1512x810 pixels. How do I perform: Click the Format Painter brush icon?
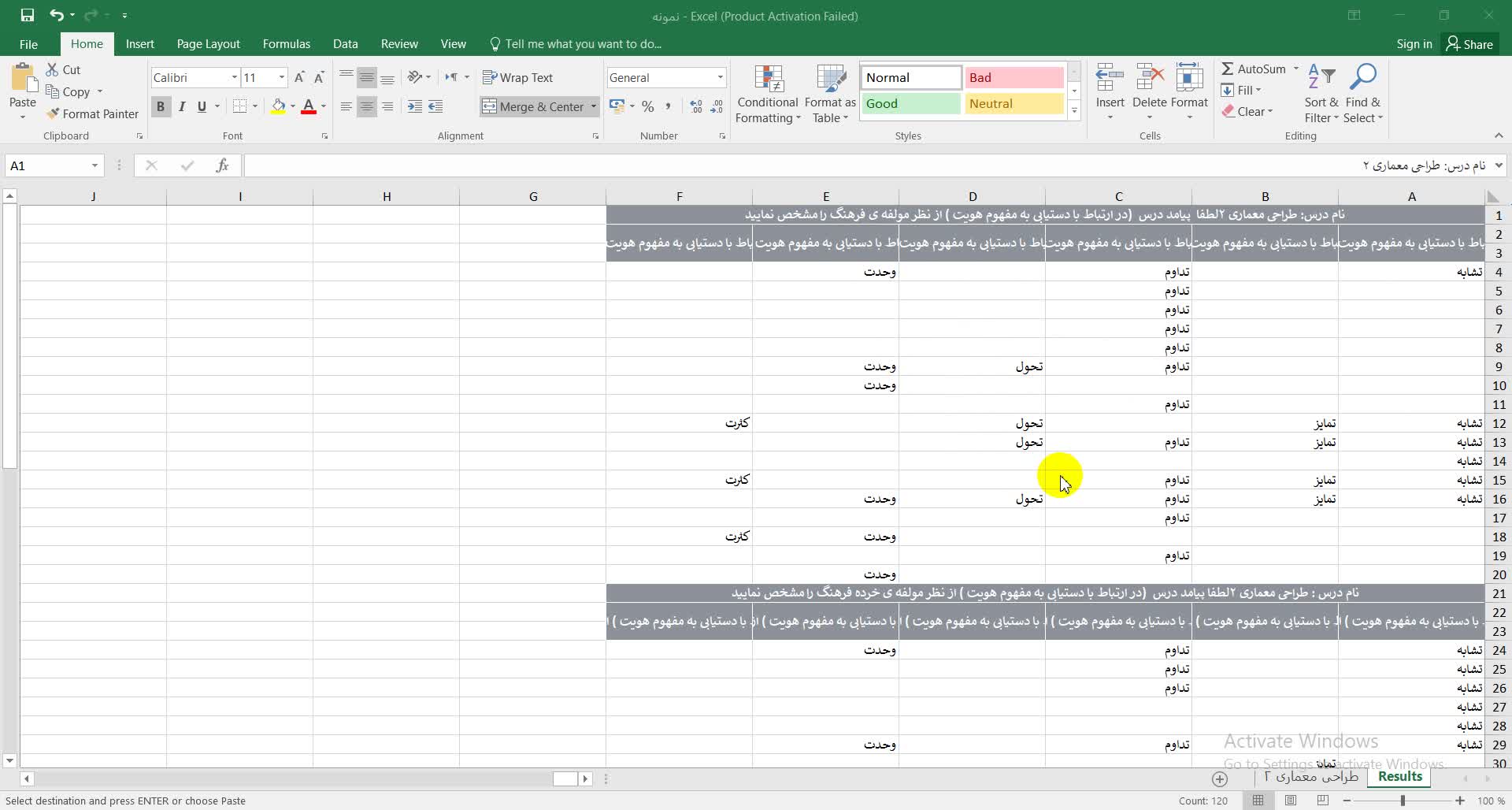pyautogui.click(x=53, y=114)
